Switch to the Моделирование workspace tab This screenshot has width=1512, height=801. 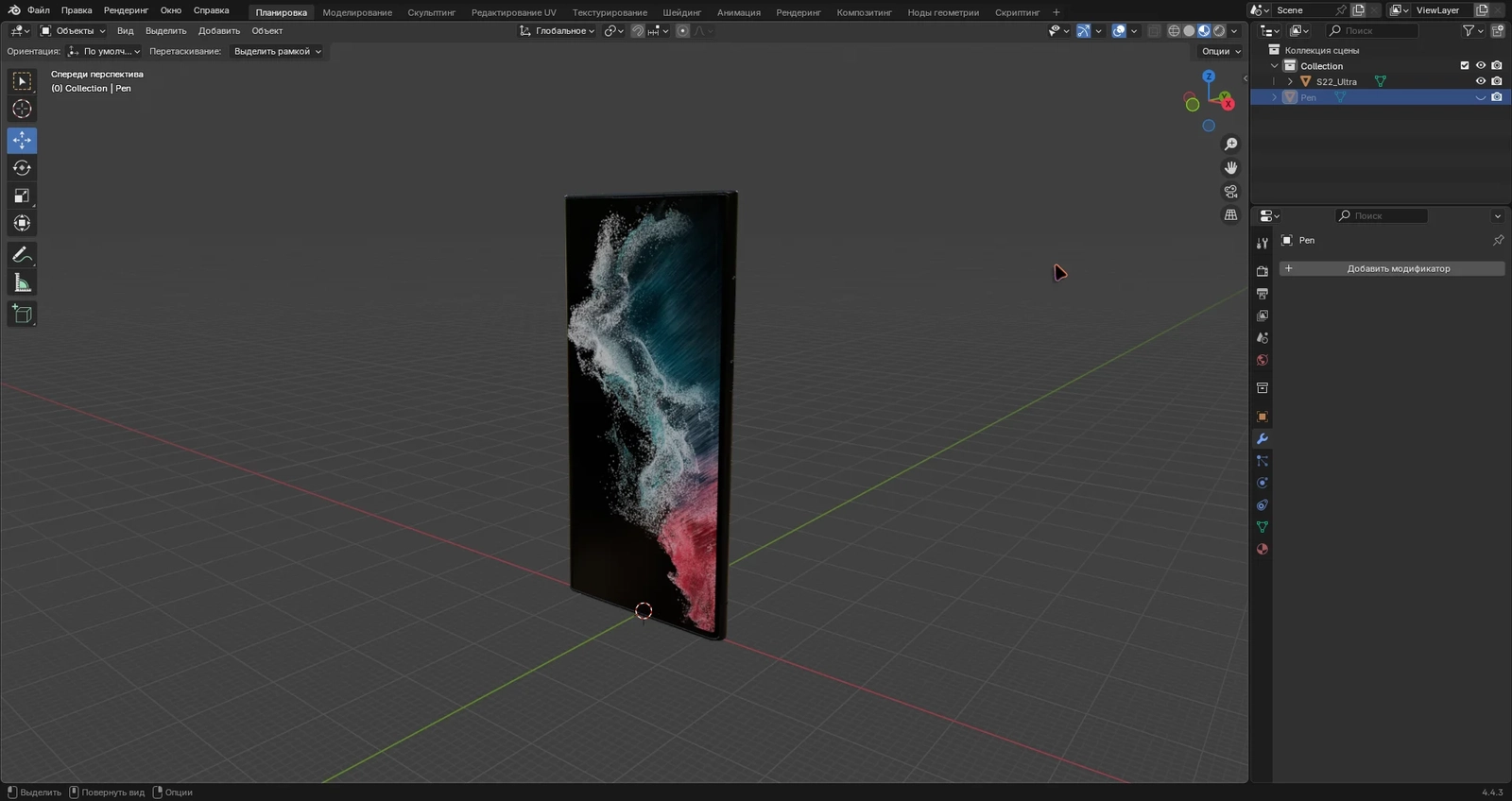(357, 12)
